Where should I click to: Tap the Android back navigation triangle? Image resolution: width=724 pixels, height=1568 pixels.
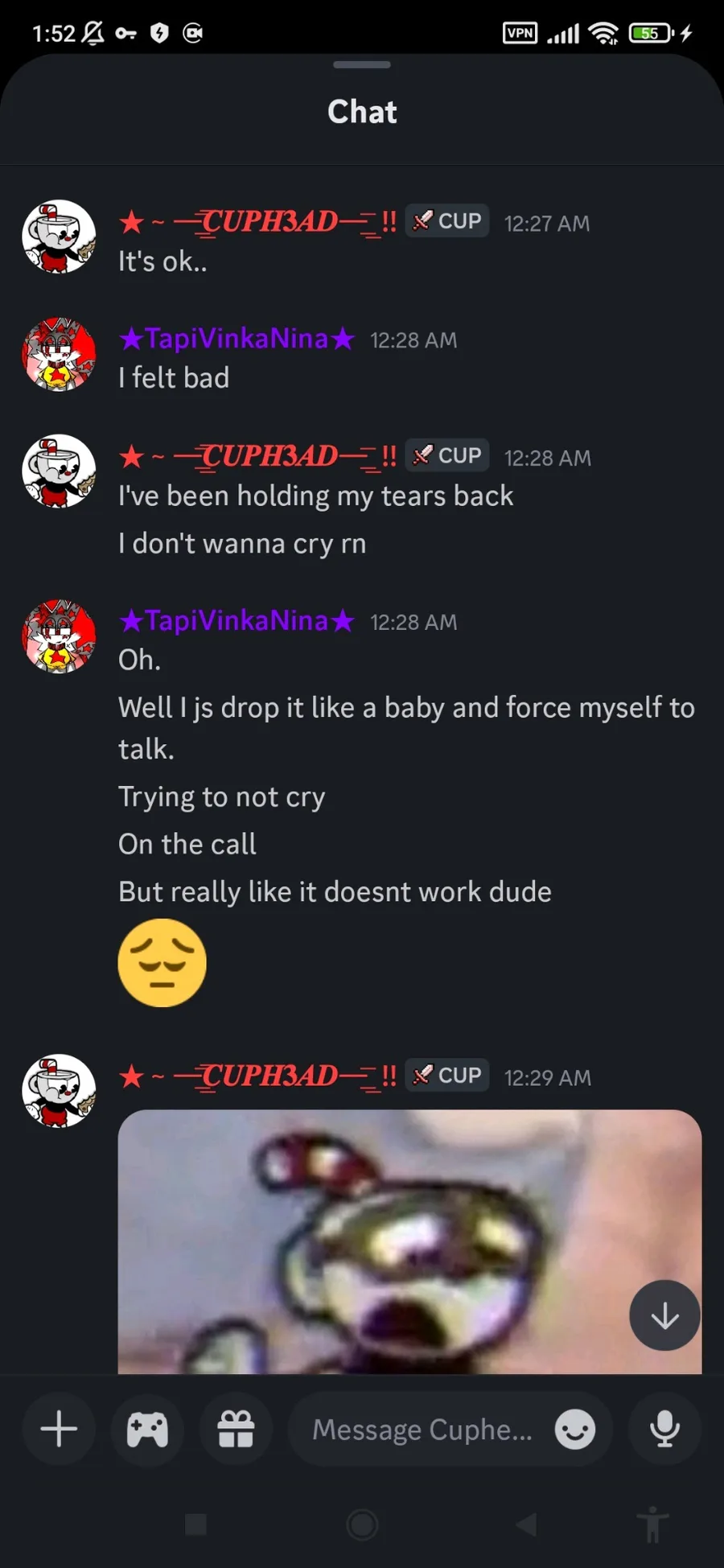tap(527, 1524)
